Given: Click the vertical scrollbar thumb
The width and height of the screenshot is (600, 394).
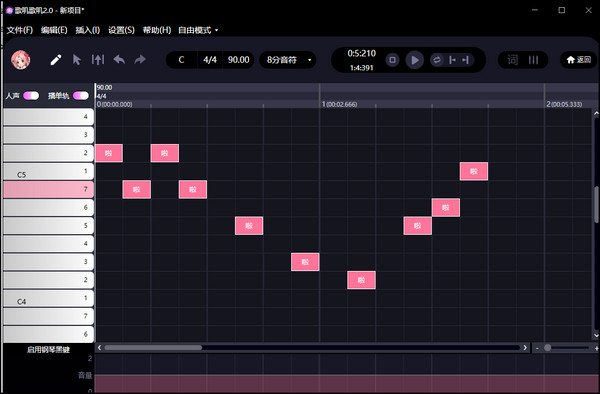Looking at the screenshot, I should point(596,204).
